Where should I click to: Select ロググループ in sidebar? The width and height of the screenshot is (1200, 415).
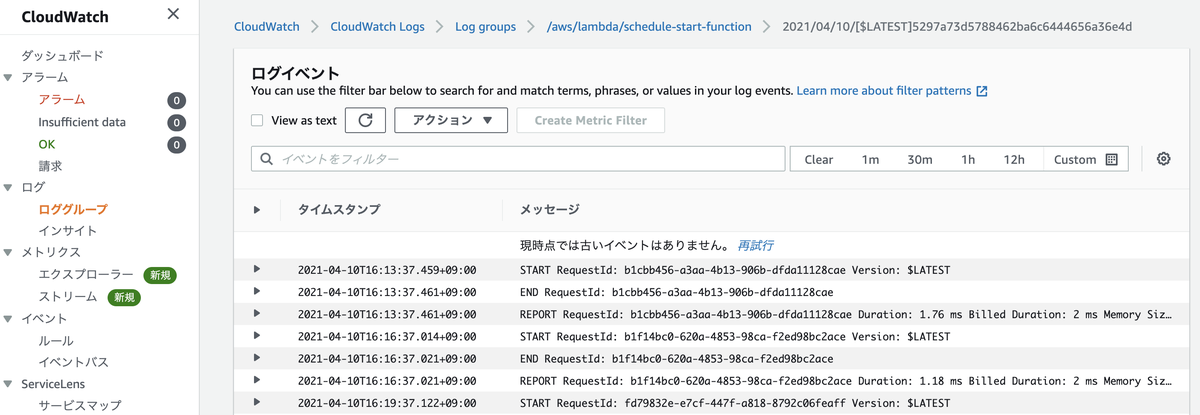(x=73, y=210)
